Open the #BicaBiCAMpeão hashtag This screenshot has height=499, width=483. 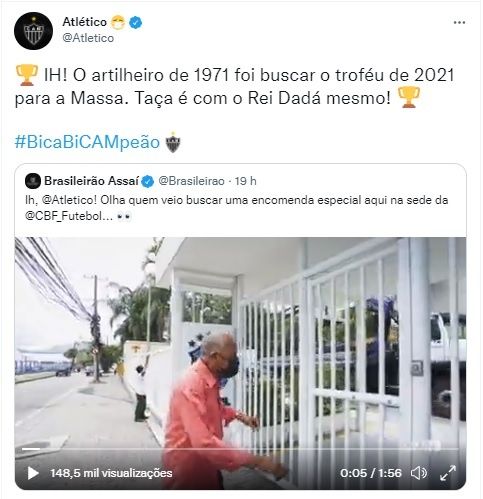click(x=87, y=142)
